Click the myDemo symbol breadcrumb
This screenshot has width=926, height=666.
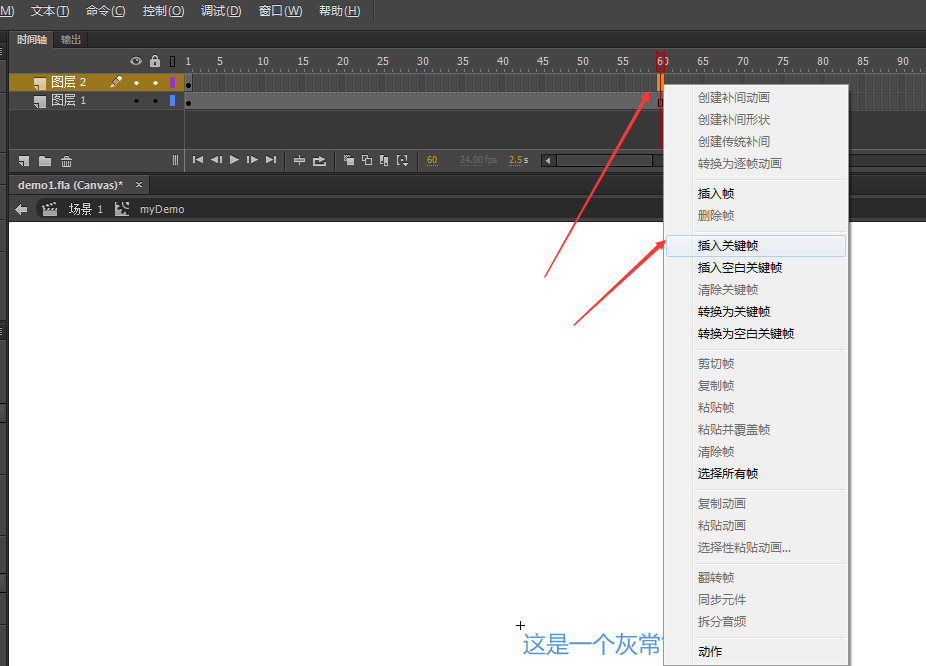pyautogui.click(x=162, y=209)
